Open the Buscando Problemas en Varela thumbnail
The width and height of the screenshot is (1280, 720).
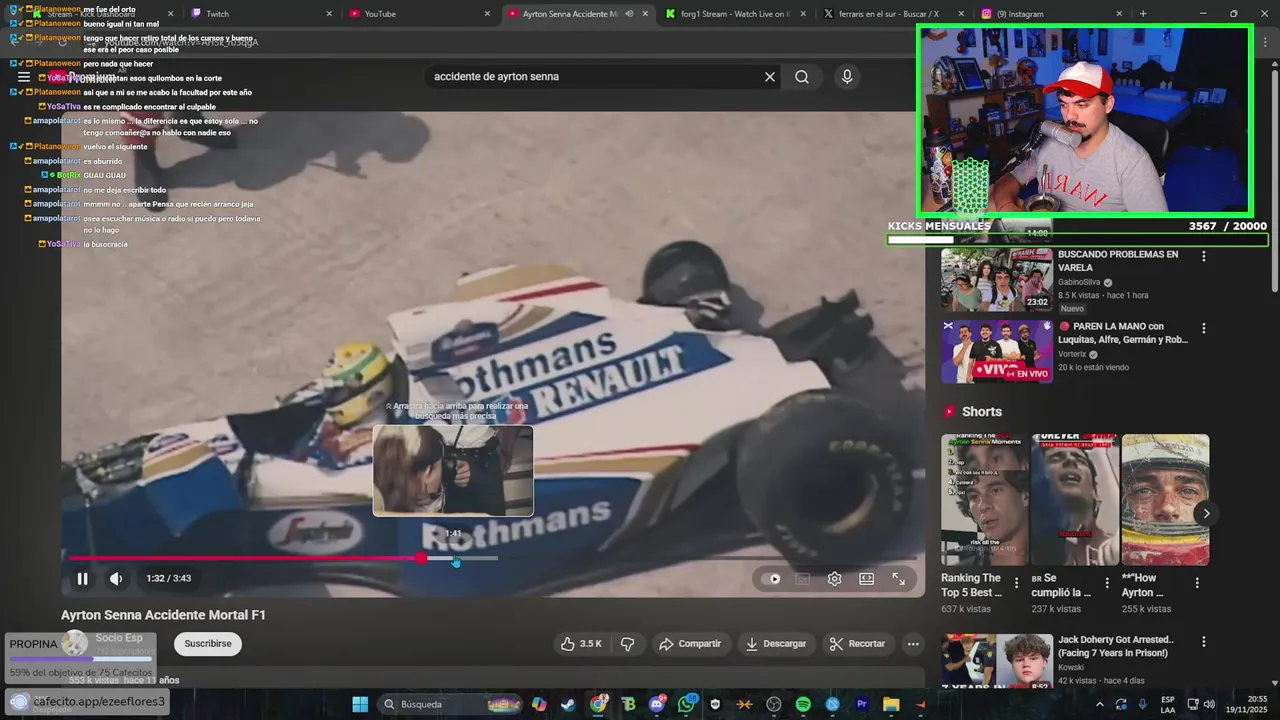tap(996, 280)
